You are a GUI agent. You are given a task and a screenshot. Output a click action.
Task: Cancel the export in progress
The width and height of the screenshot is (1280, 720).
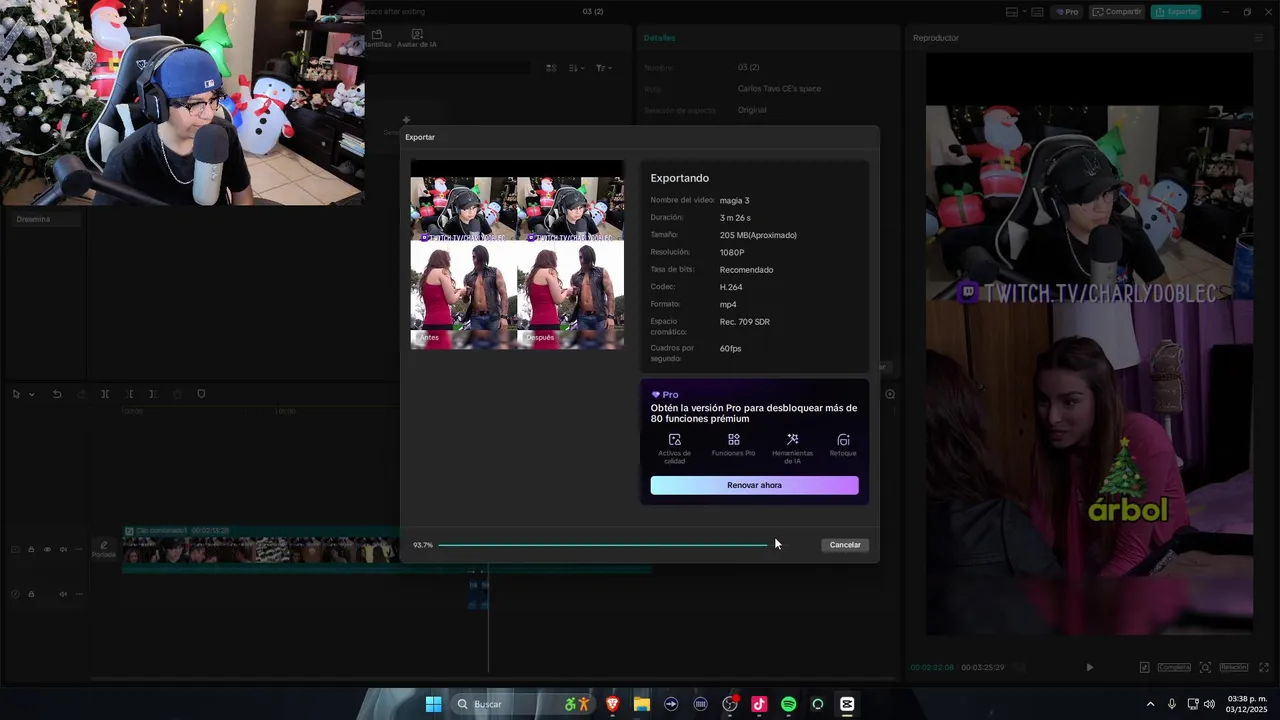coord(845,545)
